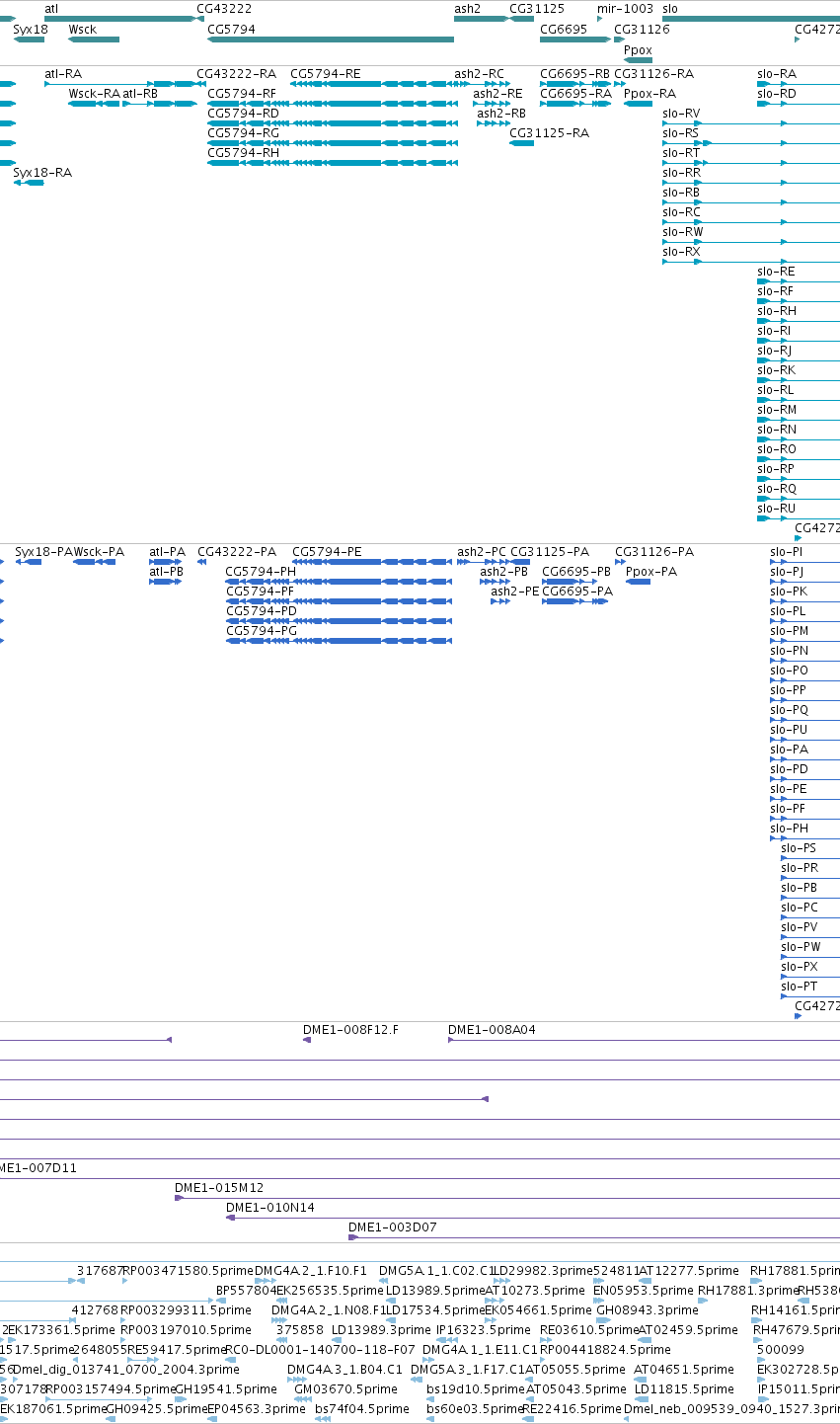The height and width of the screenshot is (1424, 840).
Task: Click protein CG6695-PB
Action: point(576,572)
